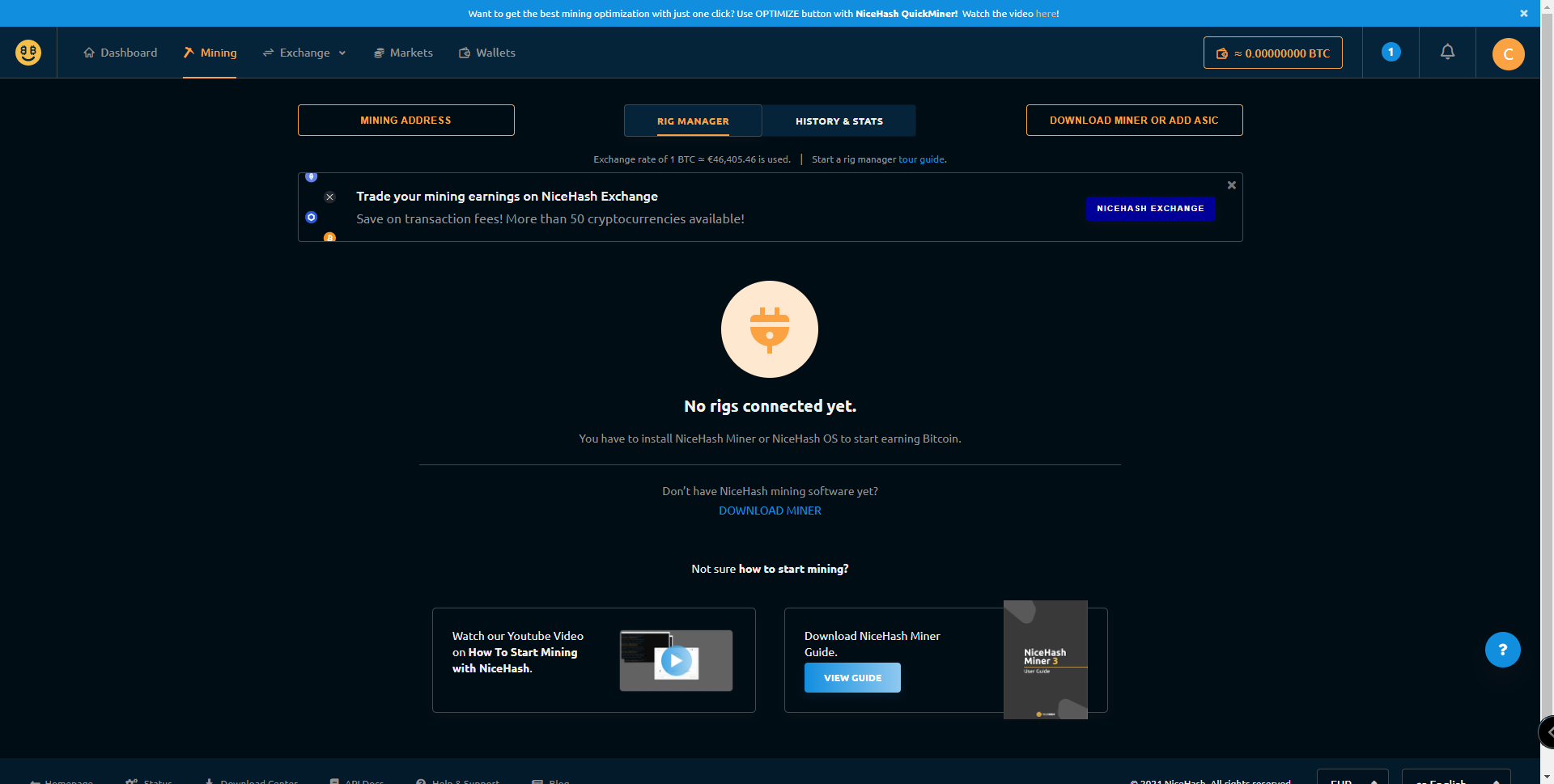Open the profile avatar menu

1507,53
